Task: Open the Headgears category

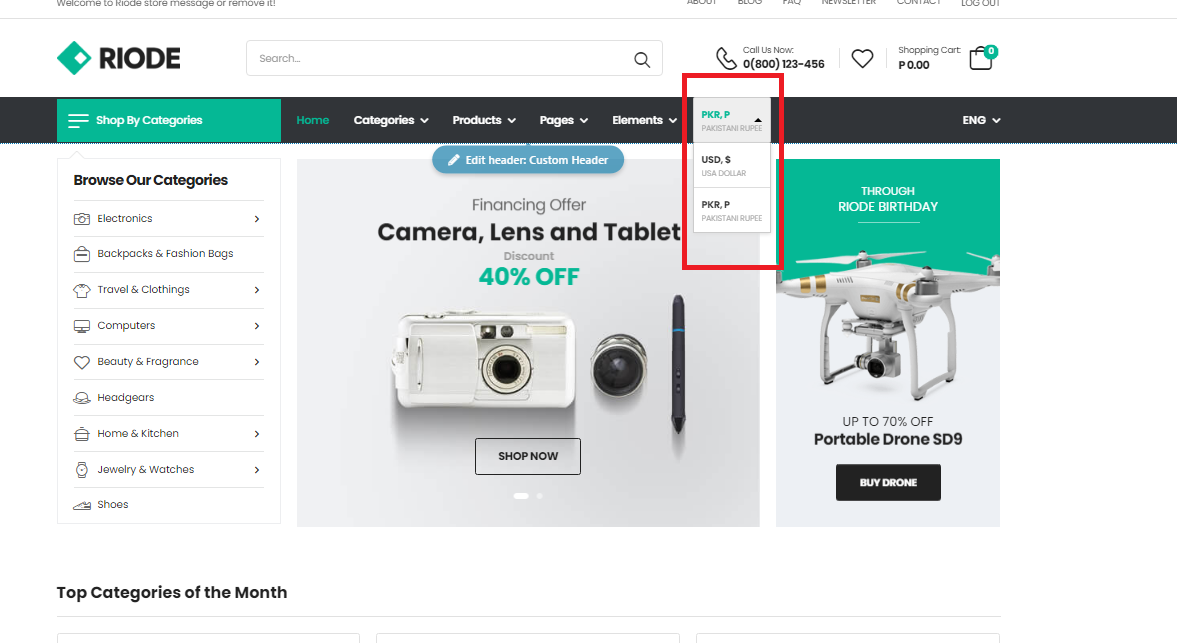Action: coord(125,398)
